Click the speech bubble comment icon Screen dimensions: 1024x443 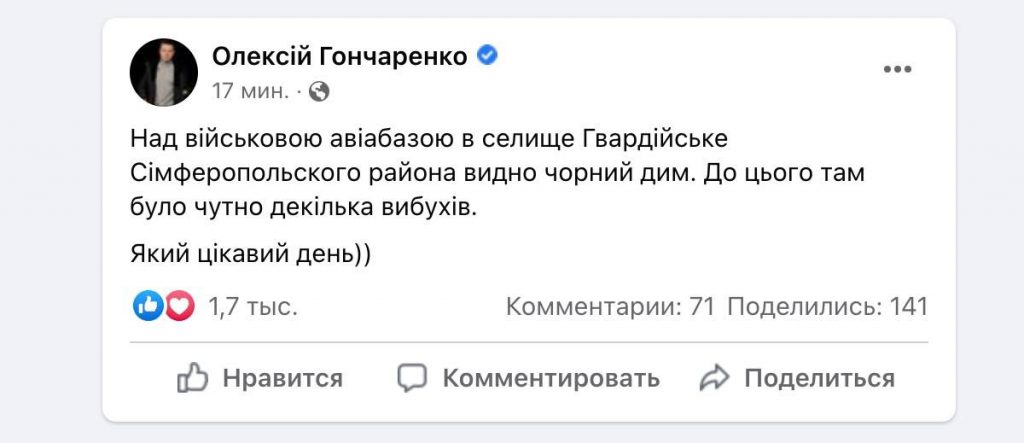(x=412, y=378)
